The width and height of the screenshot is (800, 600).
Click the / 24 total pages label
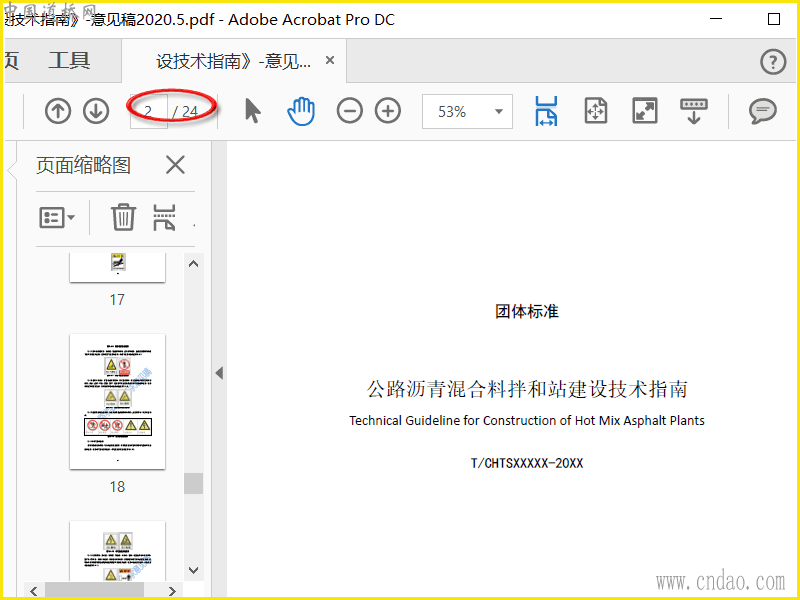coord(185,111)
